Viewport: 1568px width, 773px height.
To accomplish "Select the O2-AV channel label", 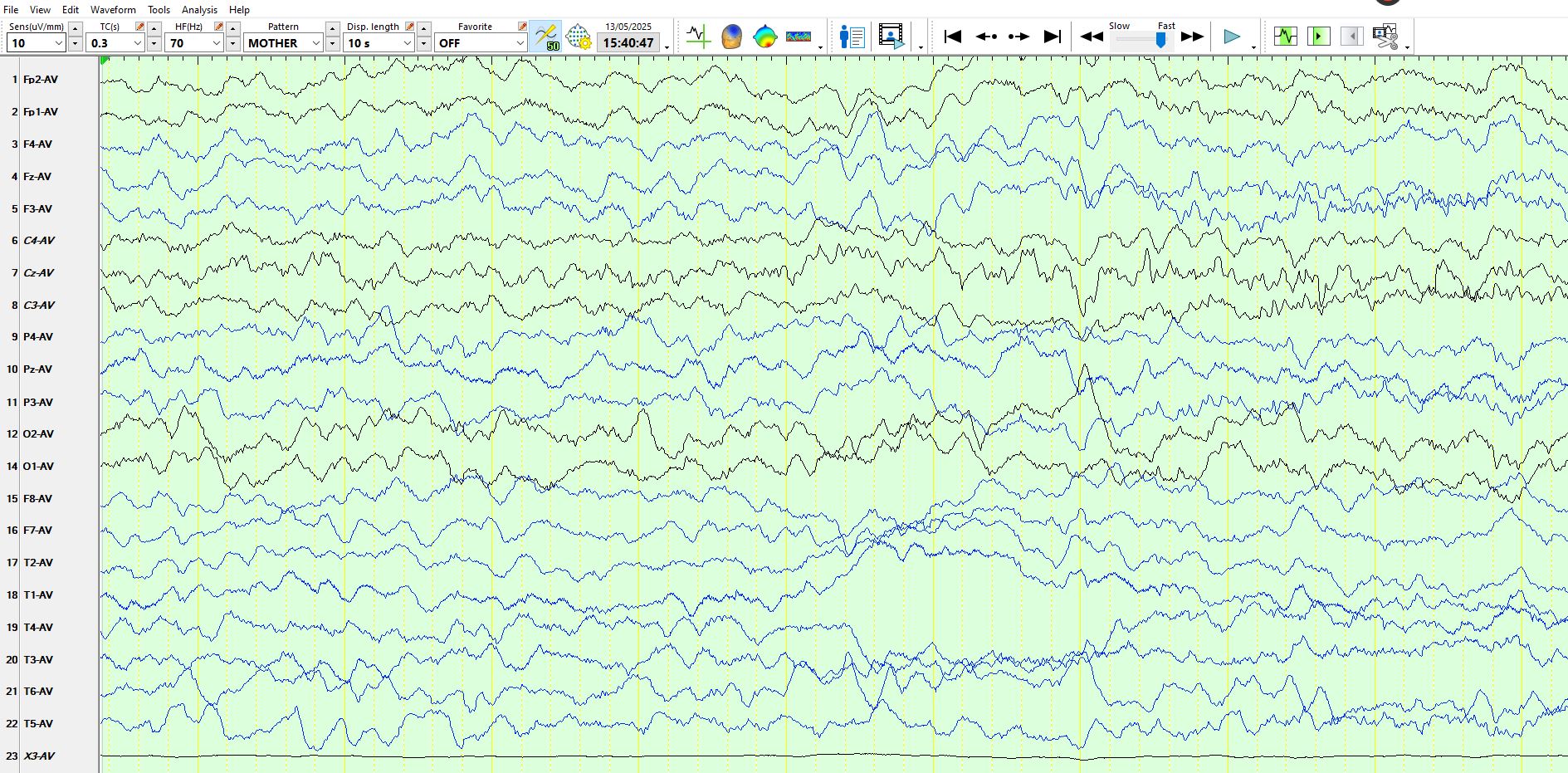I will click(x=38, y=434).
